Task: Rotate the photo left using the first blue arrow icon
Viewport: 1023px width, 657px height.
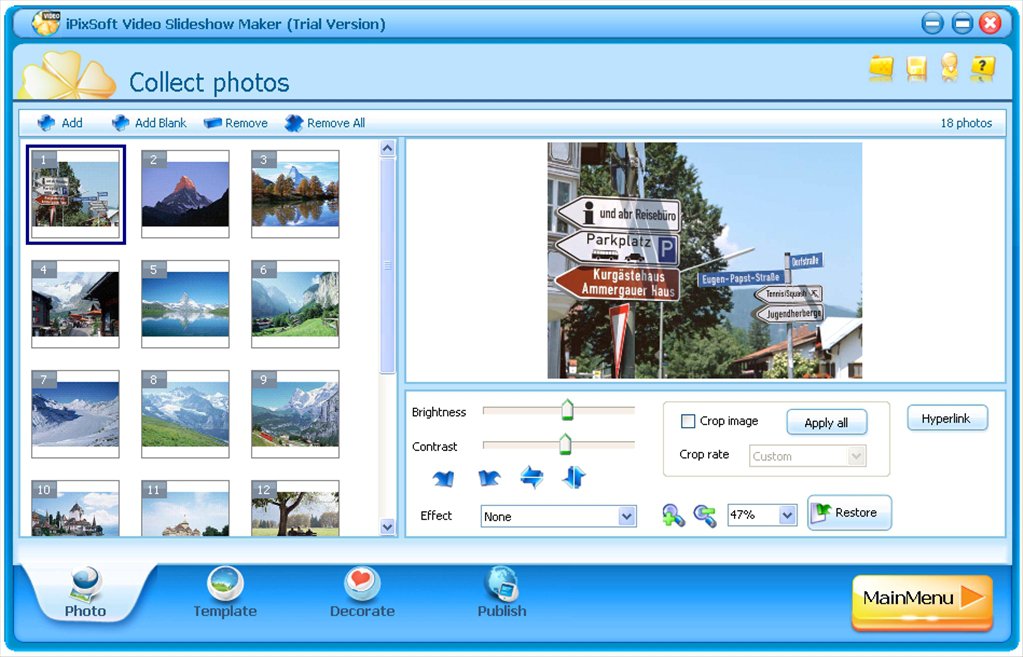Action: (444, 478)
